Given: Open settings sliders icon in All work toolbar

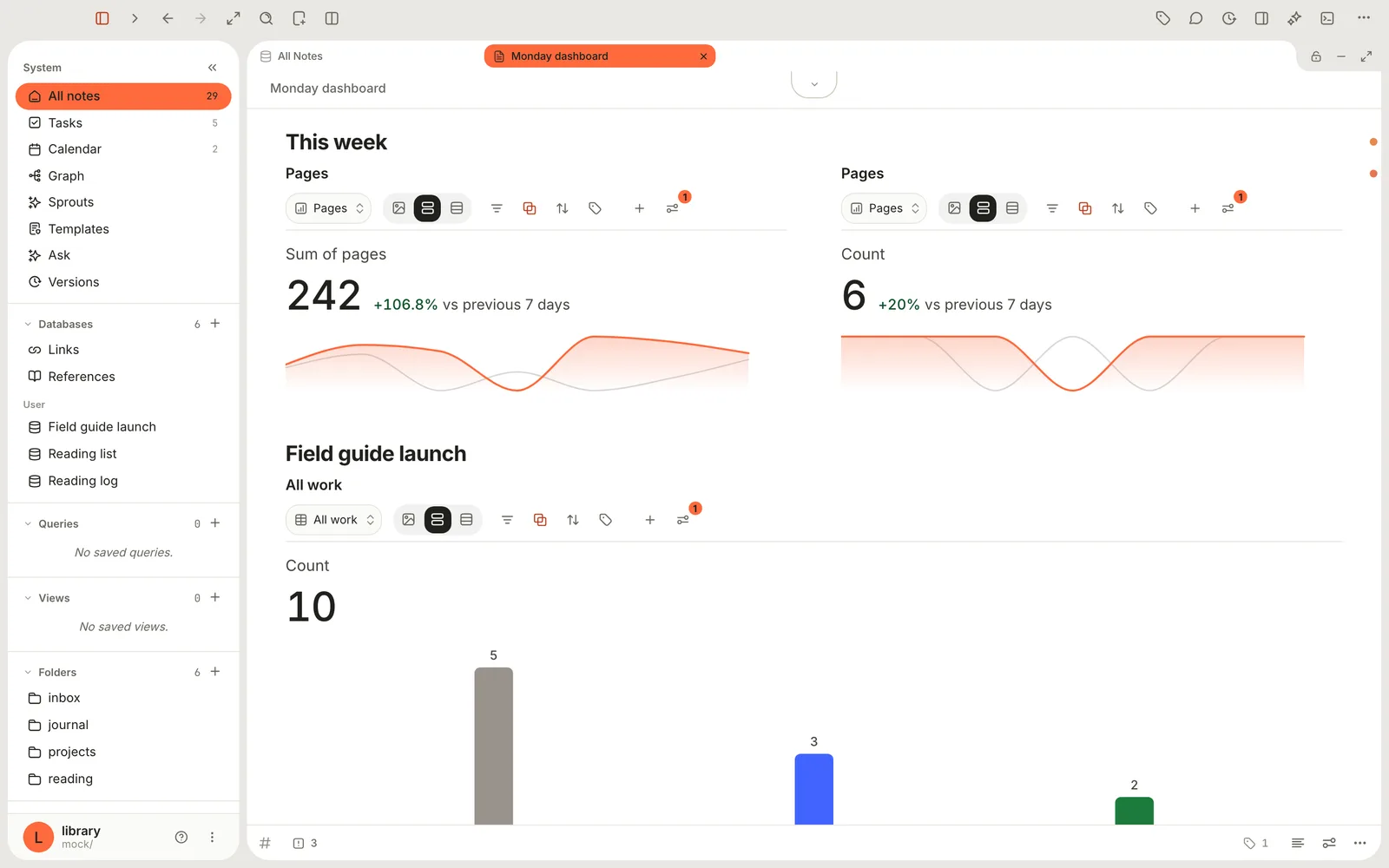Looking at the screenshot, I should [683, 520].
